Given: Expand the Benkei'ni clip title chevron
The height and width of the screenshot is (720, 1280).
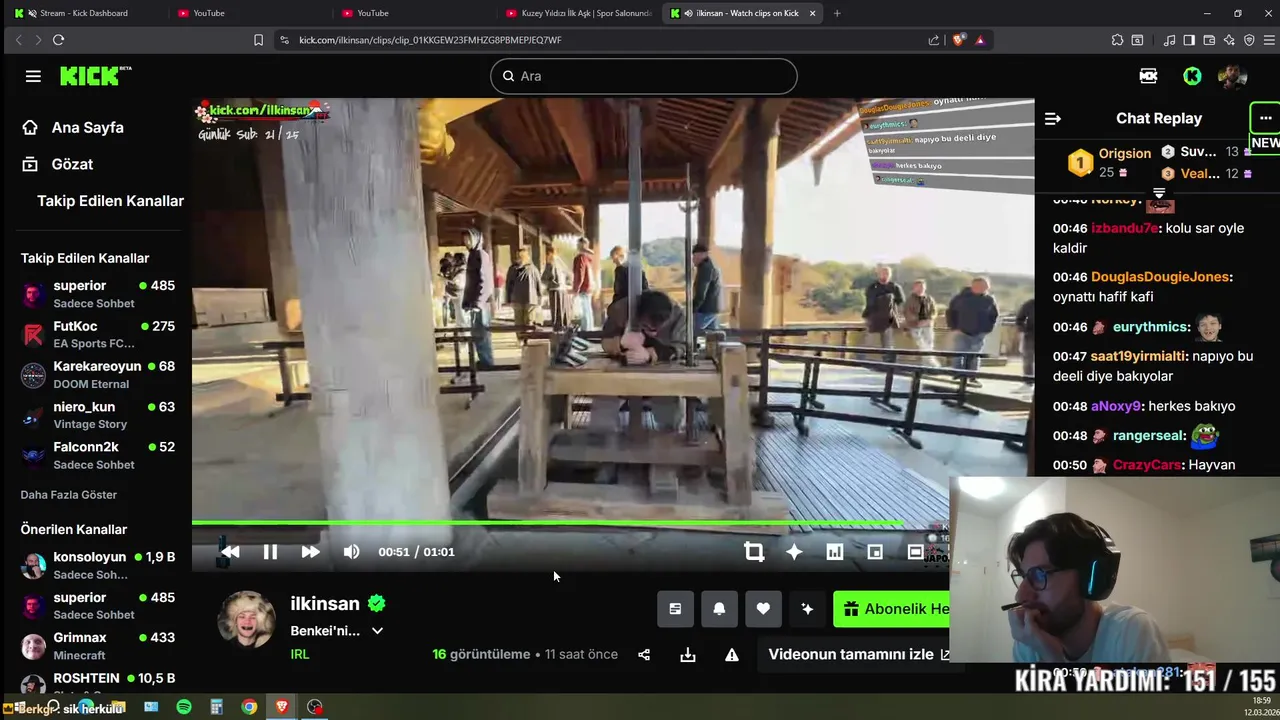Looking at the screenshot, I should tap(377, 631).
